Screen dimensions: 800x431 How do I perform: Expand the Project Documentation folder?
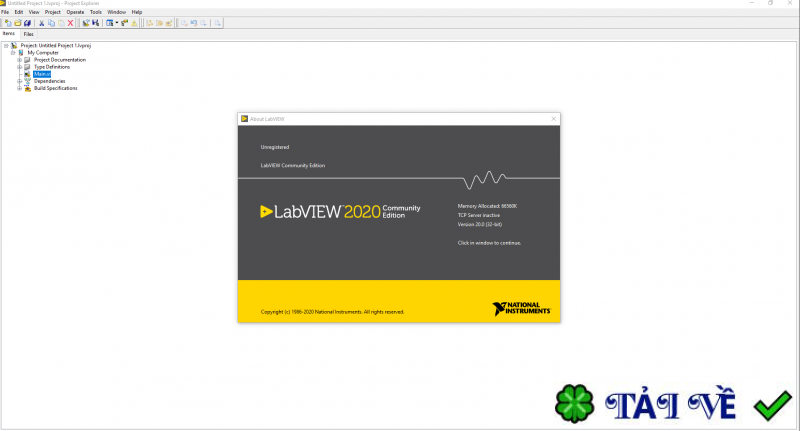20,60
